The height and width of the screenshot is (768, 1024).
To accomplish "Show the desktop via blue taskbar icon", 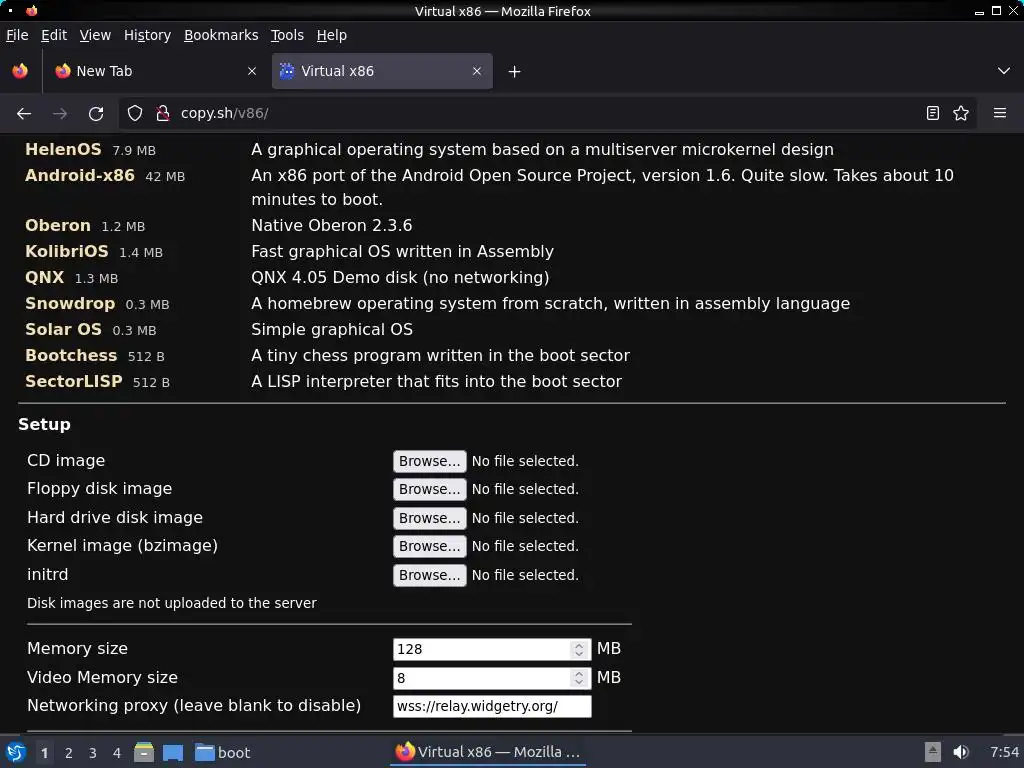I will coord(172,752).
